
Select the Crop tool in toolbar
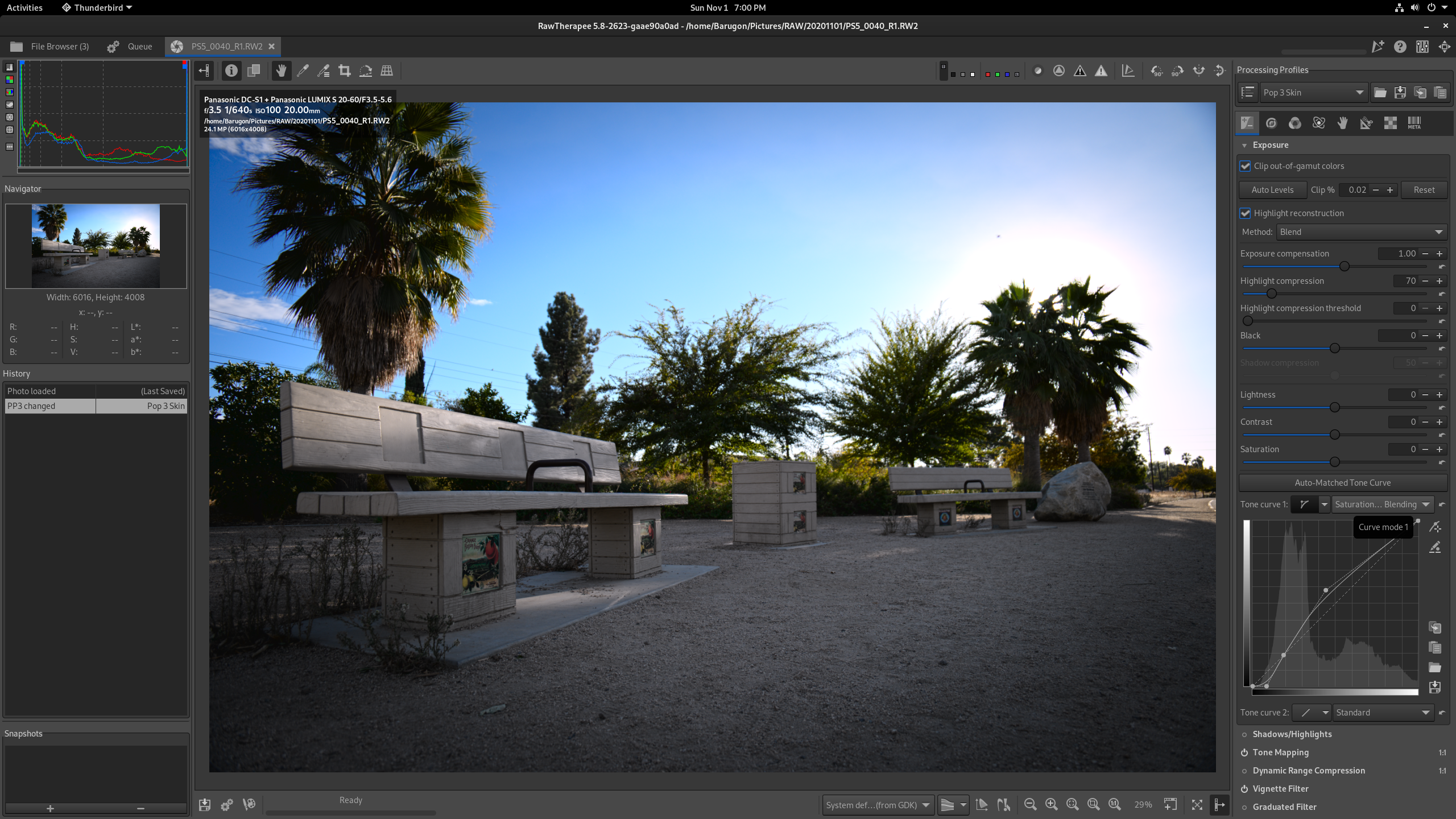[x=345, y=71]
